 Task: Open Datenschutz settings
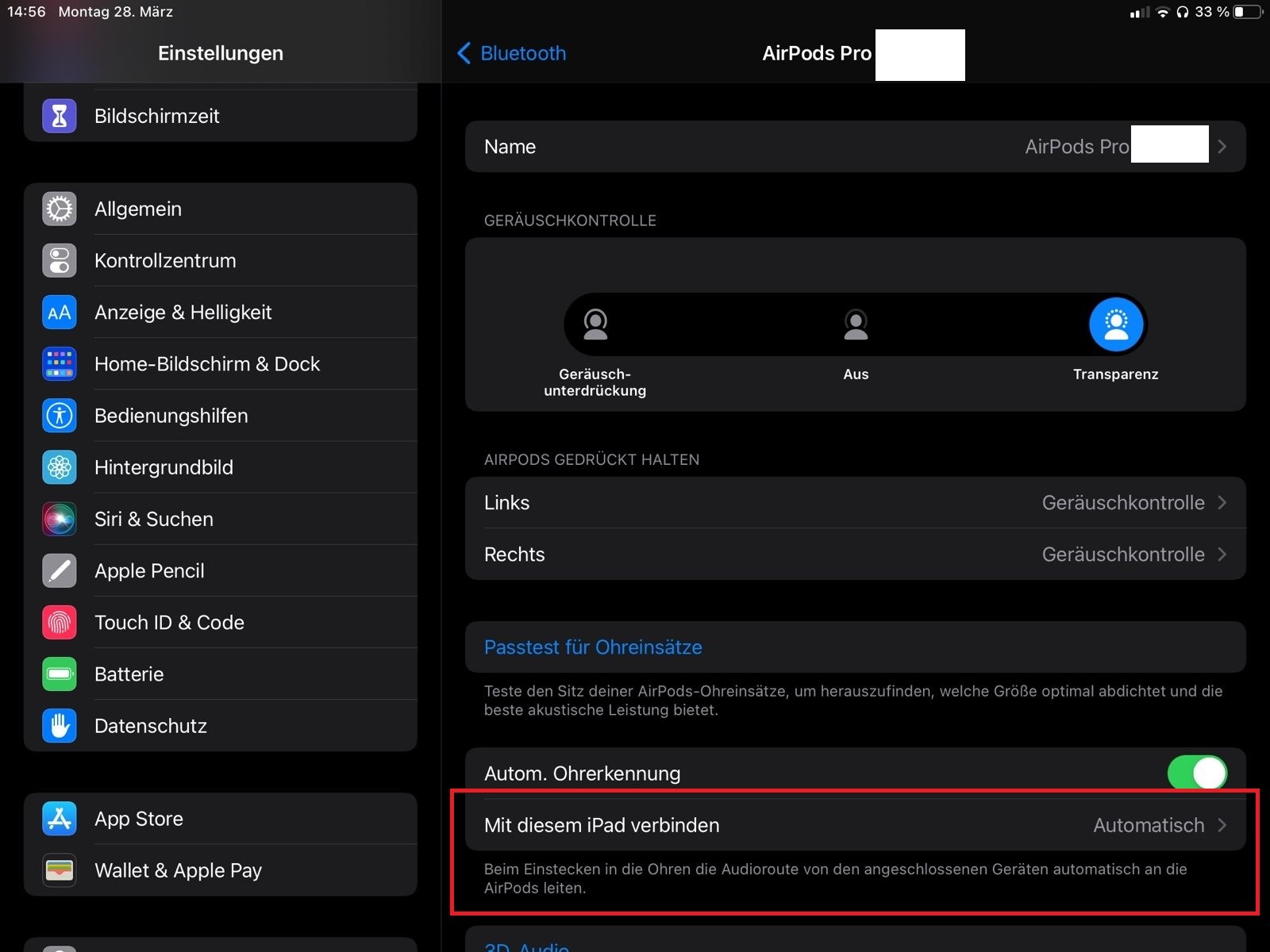tap(221, 725)
